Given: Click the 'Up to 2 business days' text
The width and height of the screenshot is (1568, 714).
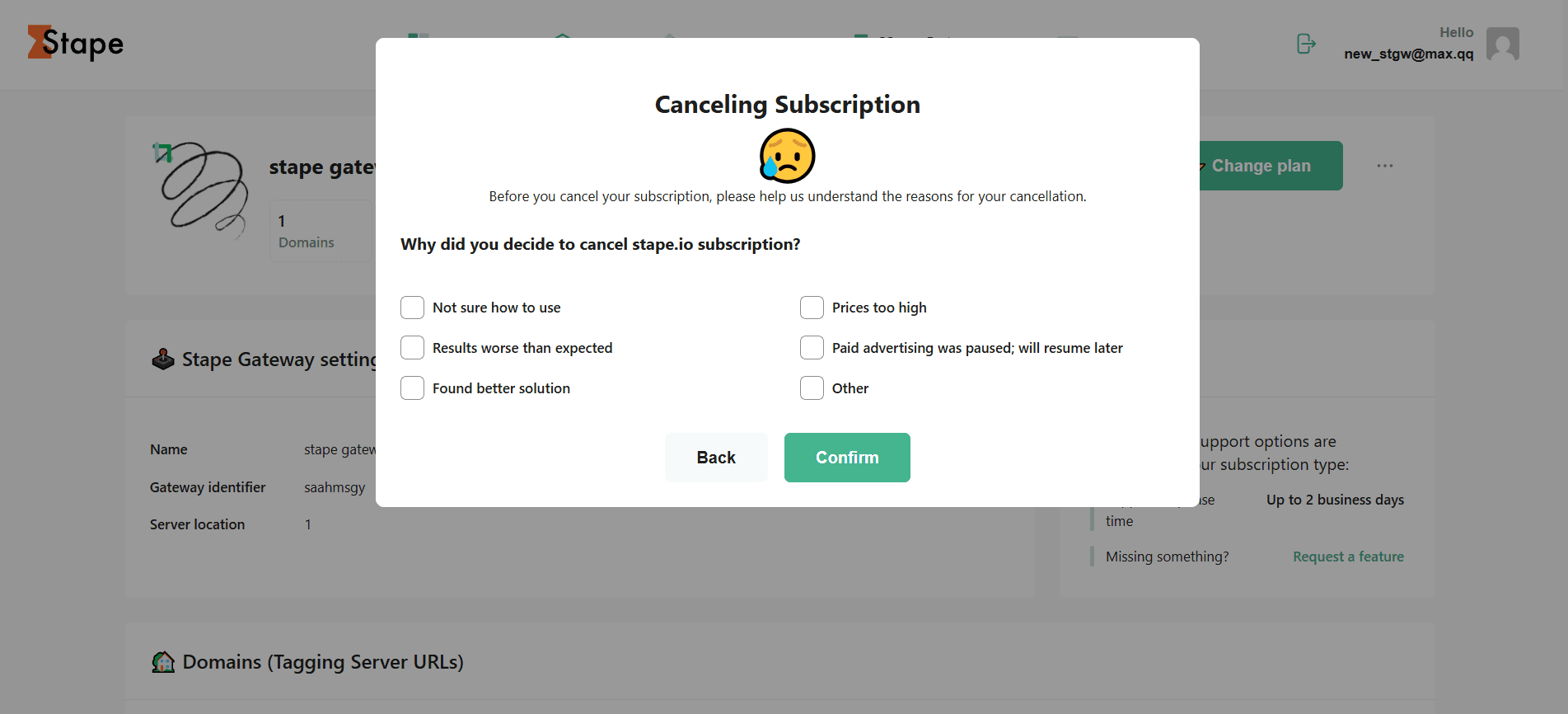Looking at the screenshot, I should (1335, 500).
